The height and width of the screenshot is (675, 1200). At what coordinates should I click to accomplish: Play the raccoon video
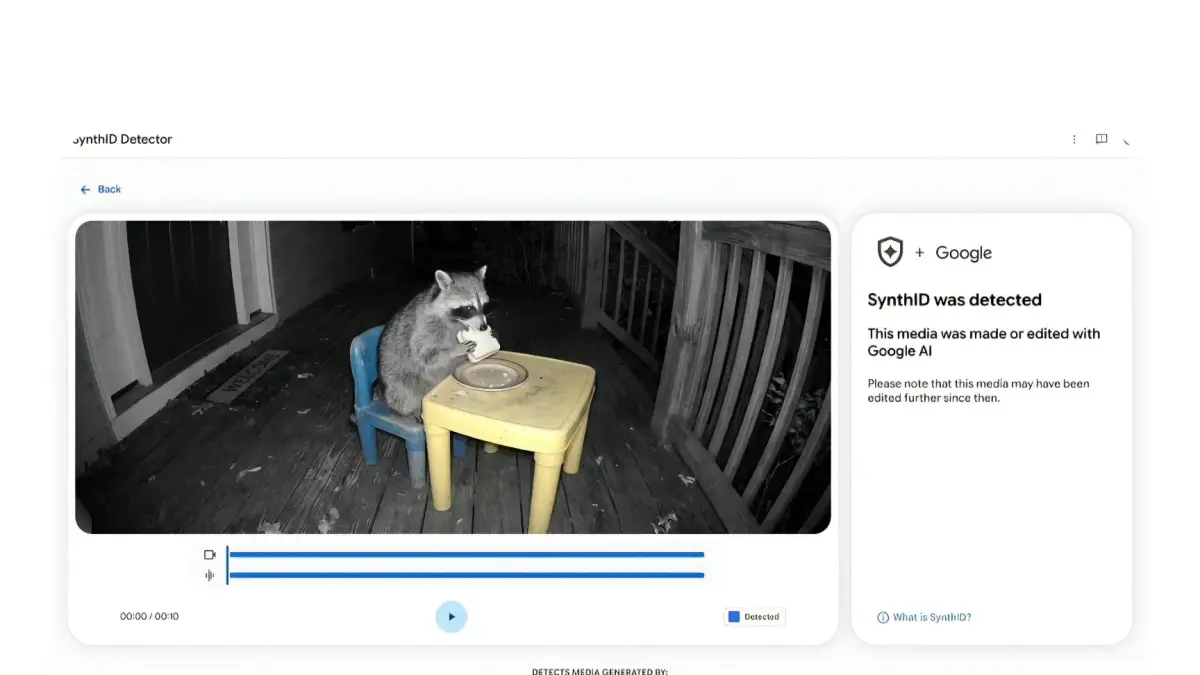pos(451,617)
